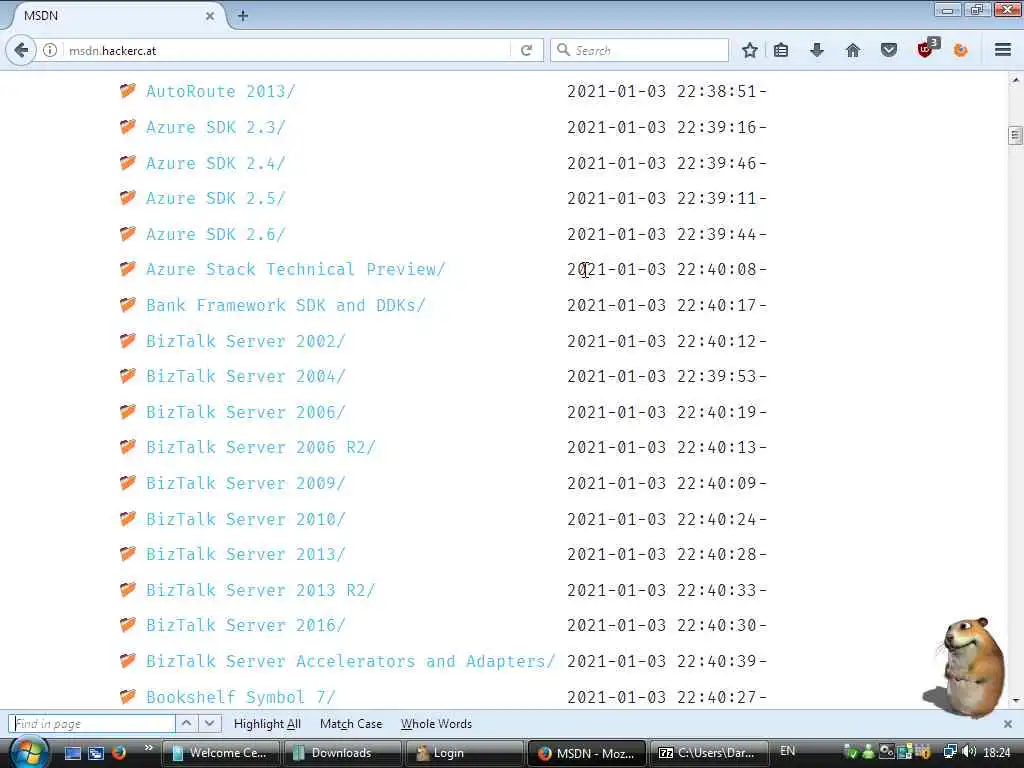The width and height of the screenshot is (1024, 768).
Task: Open the Azure SDK 2.4/ folder link
Action: [x=216, y=163]
